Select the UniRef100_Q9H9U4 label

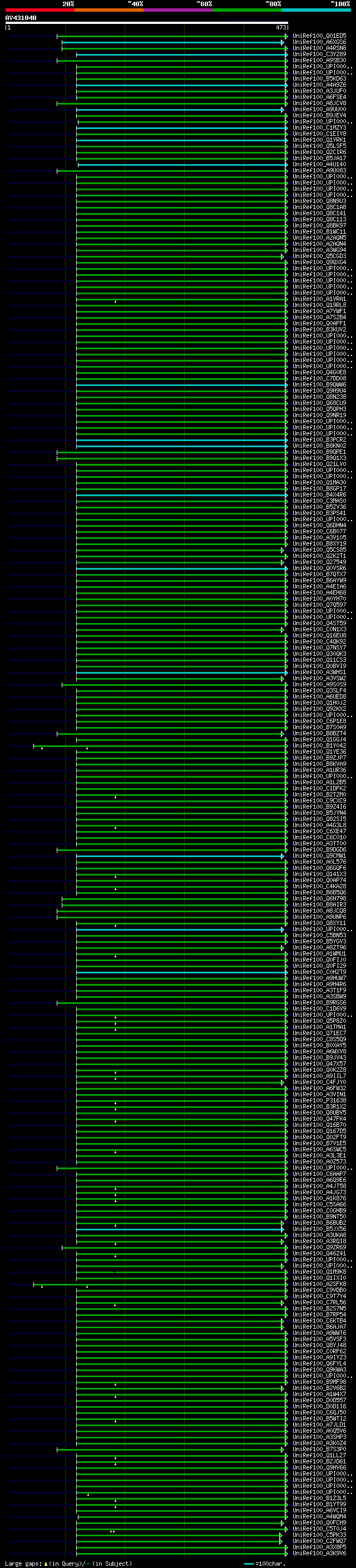coord(319,391)
